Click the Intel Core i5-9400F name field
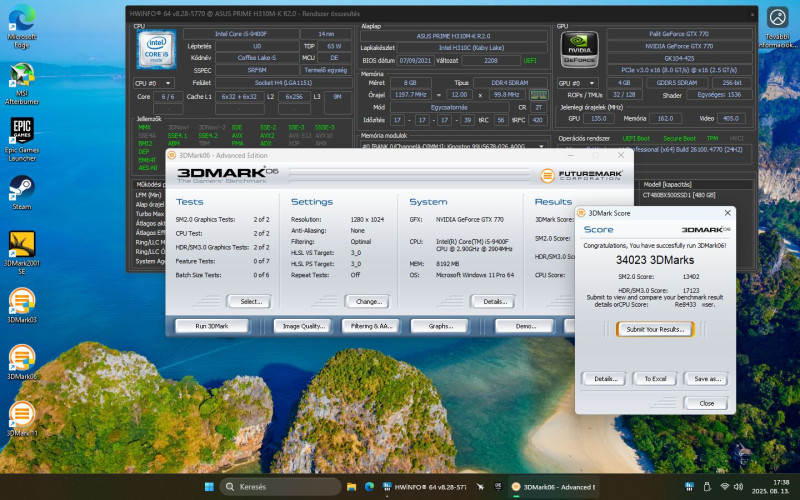Viewport: 800px width, 500px height. [x=241, y=34]
